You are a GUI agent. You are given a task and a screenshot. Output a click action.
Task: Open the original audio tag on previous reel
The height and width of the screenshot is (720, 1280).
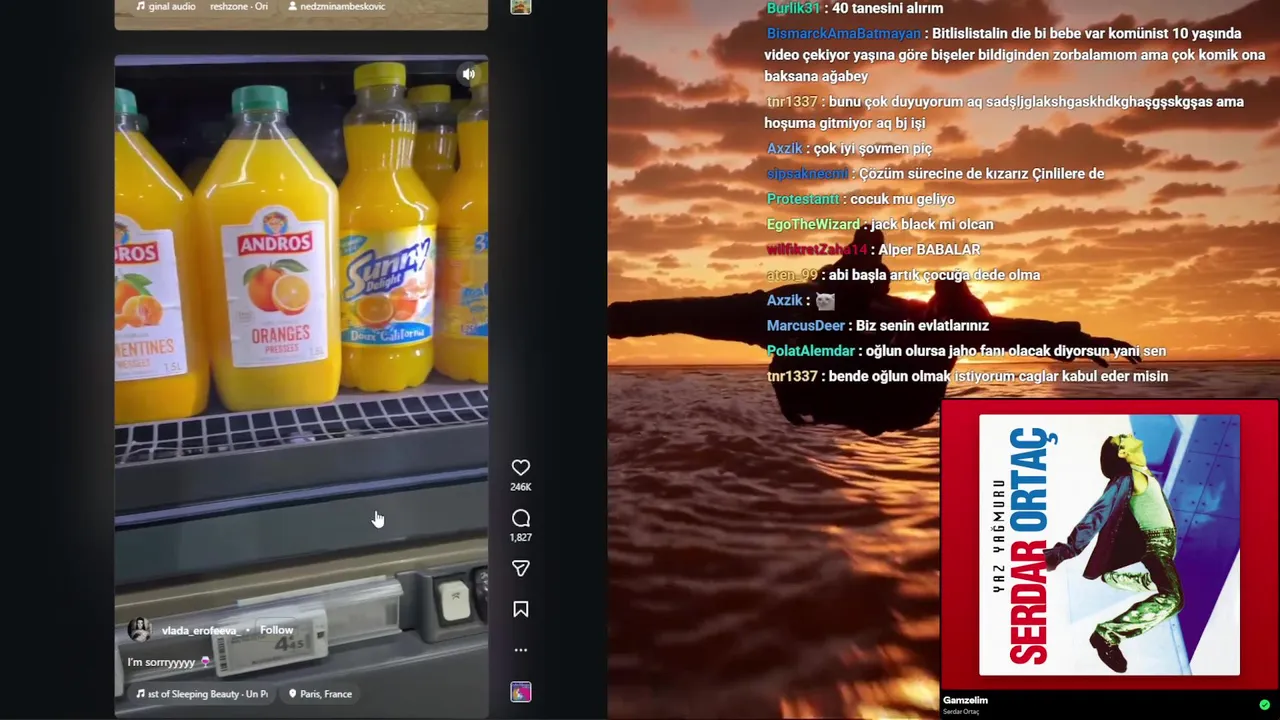pyautogui.click(x=202, y=6)
